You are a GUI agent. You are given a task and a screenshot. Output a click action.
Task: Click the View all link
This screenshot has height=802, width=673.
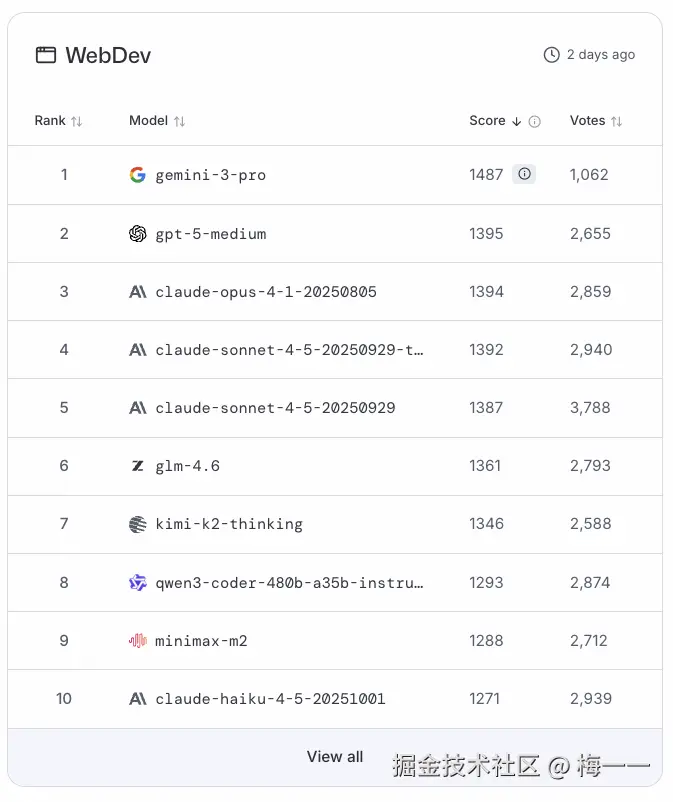(x=335, y=757)
